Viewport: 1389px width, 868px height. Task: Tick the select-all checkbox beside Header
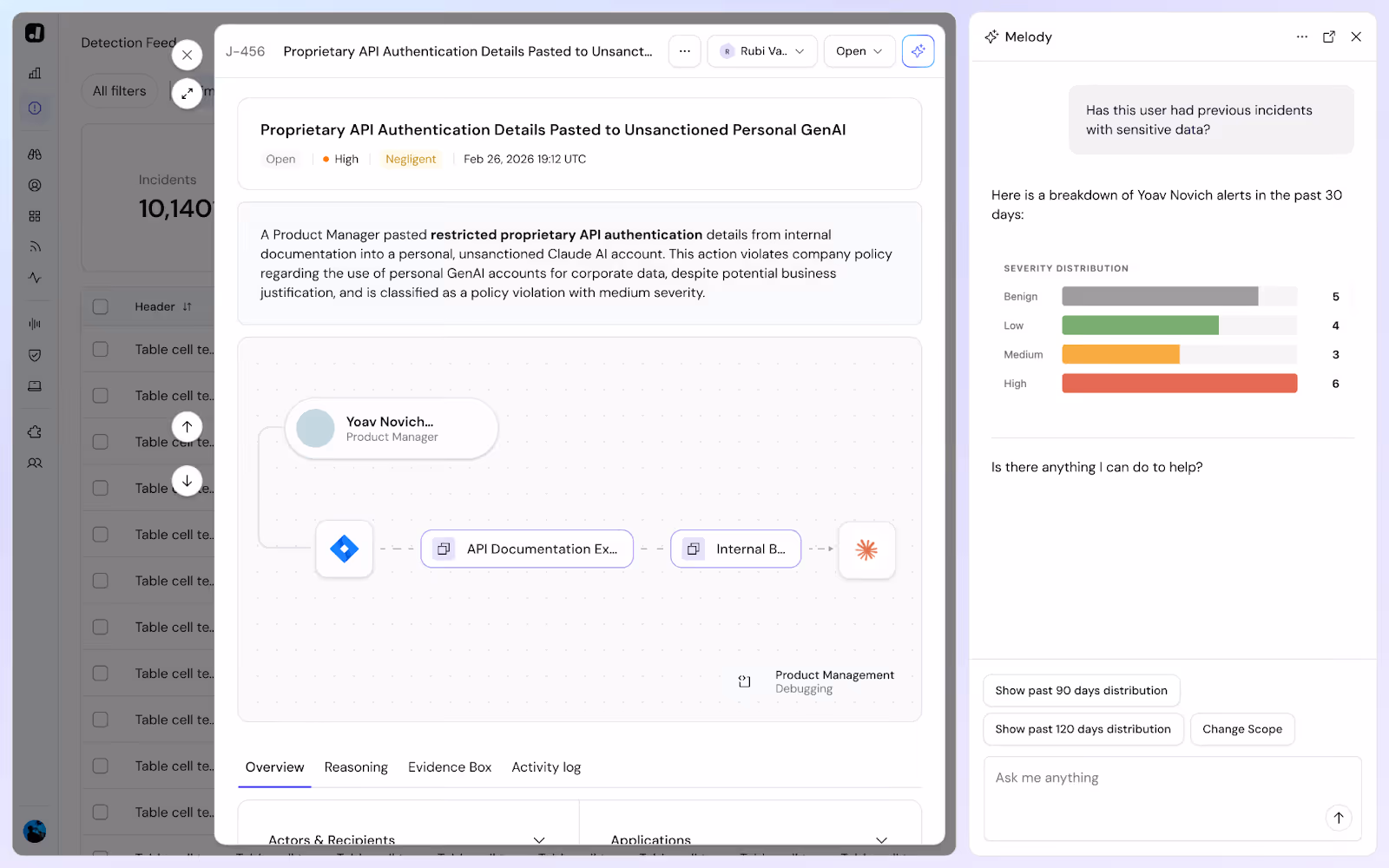[x=101, y=306]
